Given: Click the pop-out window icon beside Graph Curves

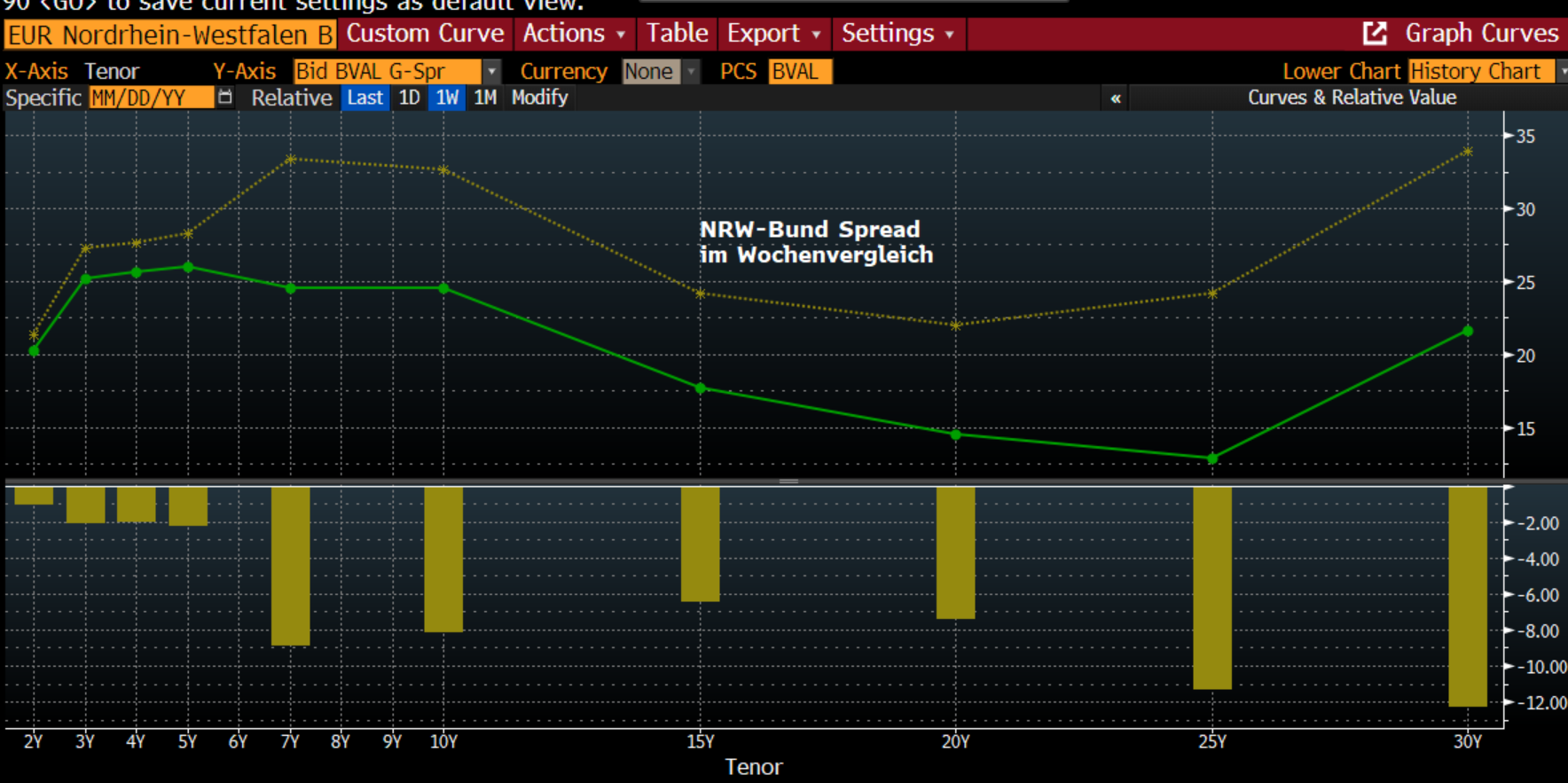Looking at the screenshot, I should pyautogui.click(x=1374, y=34).
